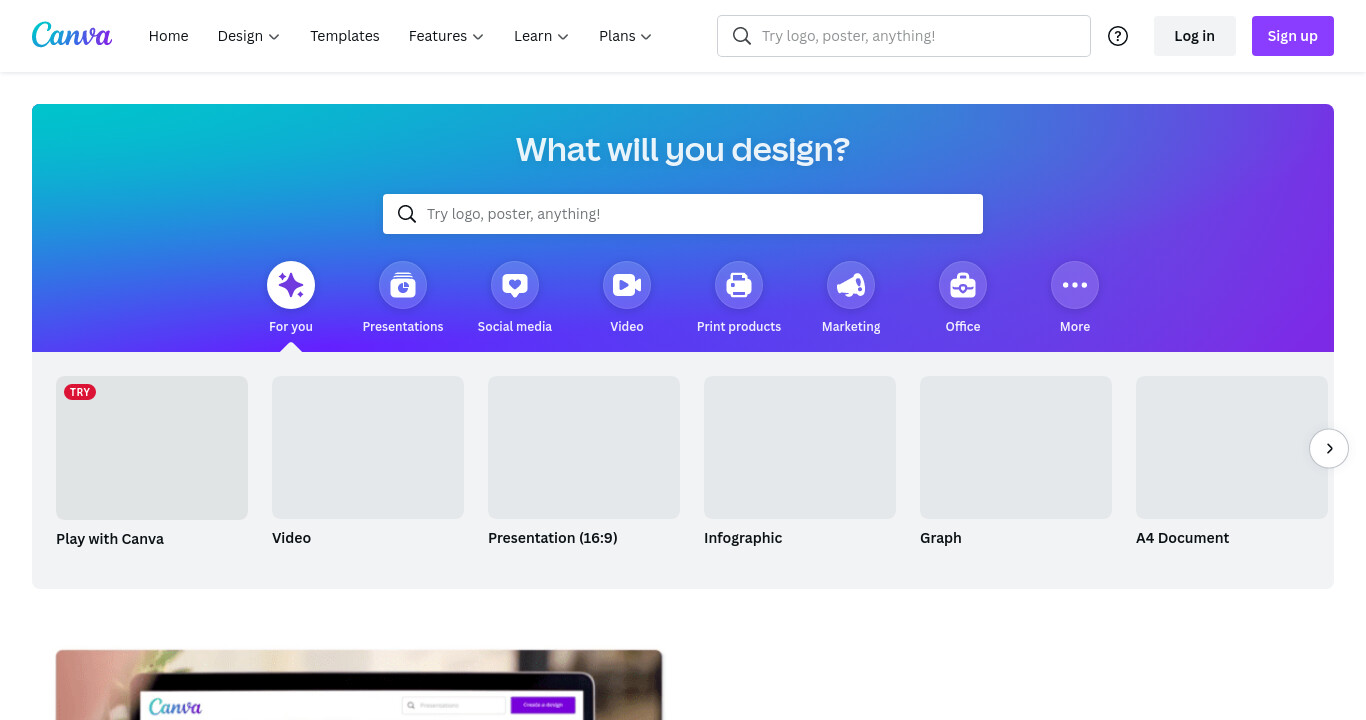Select the Video camera category icon
The image size is (1366, 720).
[x=627, y=286]
